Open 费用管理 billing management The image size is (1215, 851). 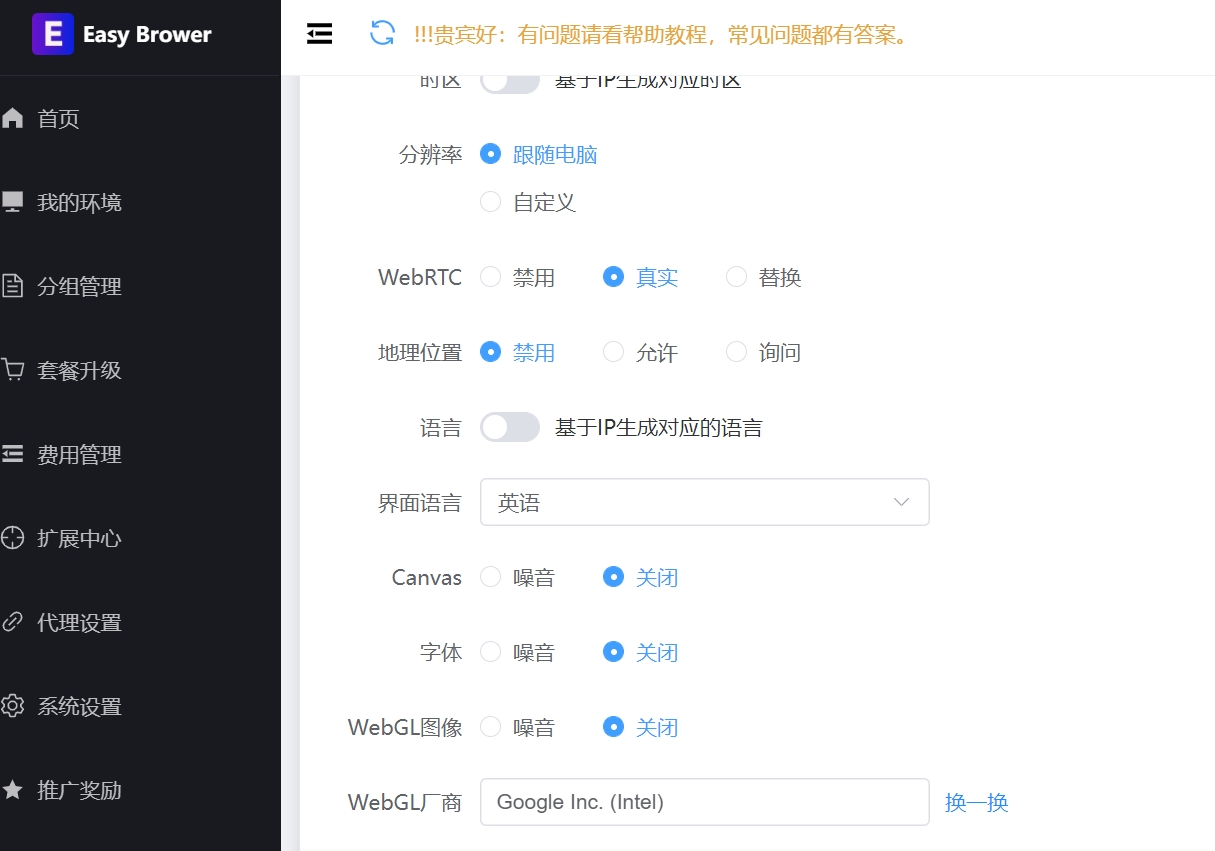(x=73, y=454)
